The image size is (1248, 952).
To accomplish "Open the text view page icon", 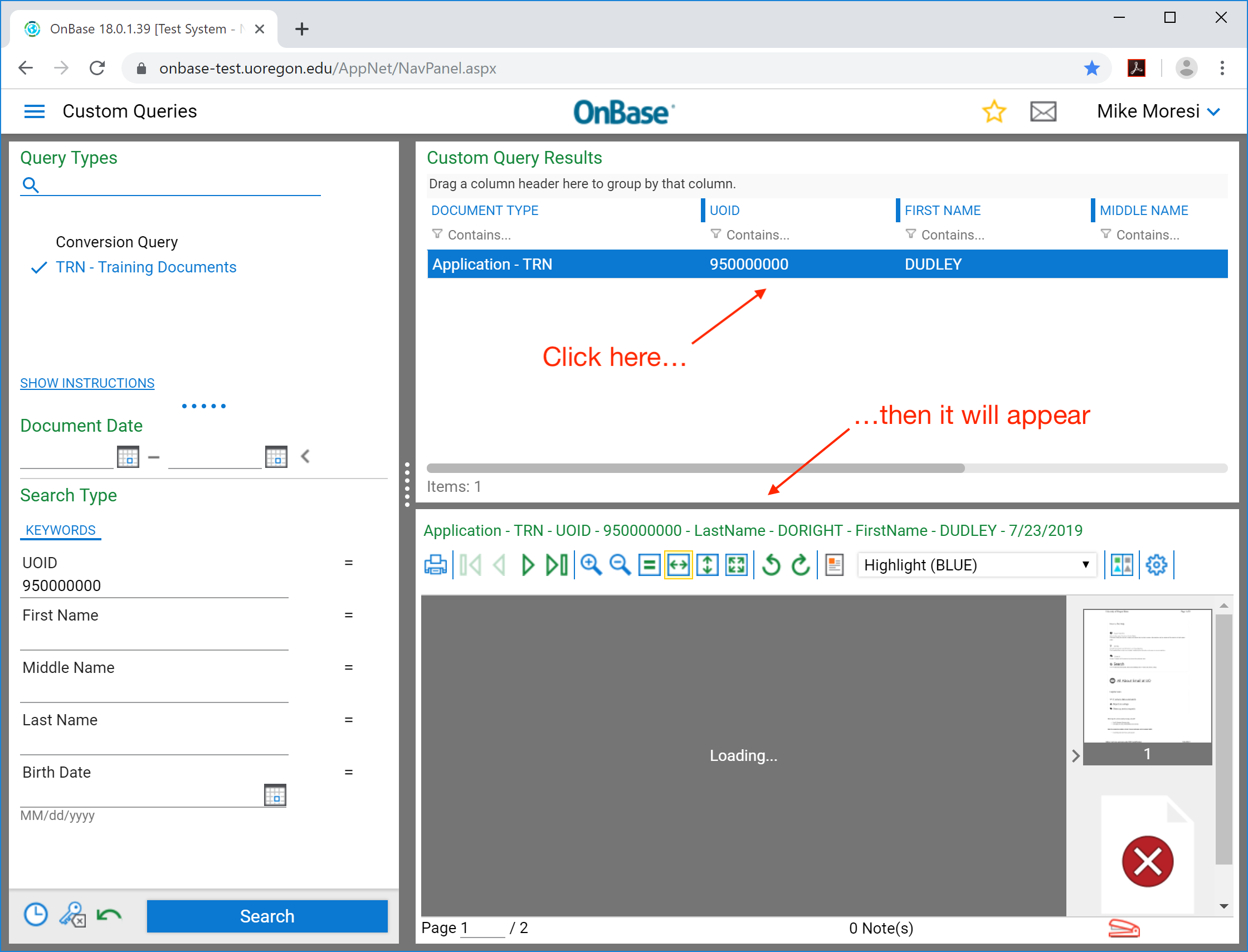I will 834,565.
